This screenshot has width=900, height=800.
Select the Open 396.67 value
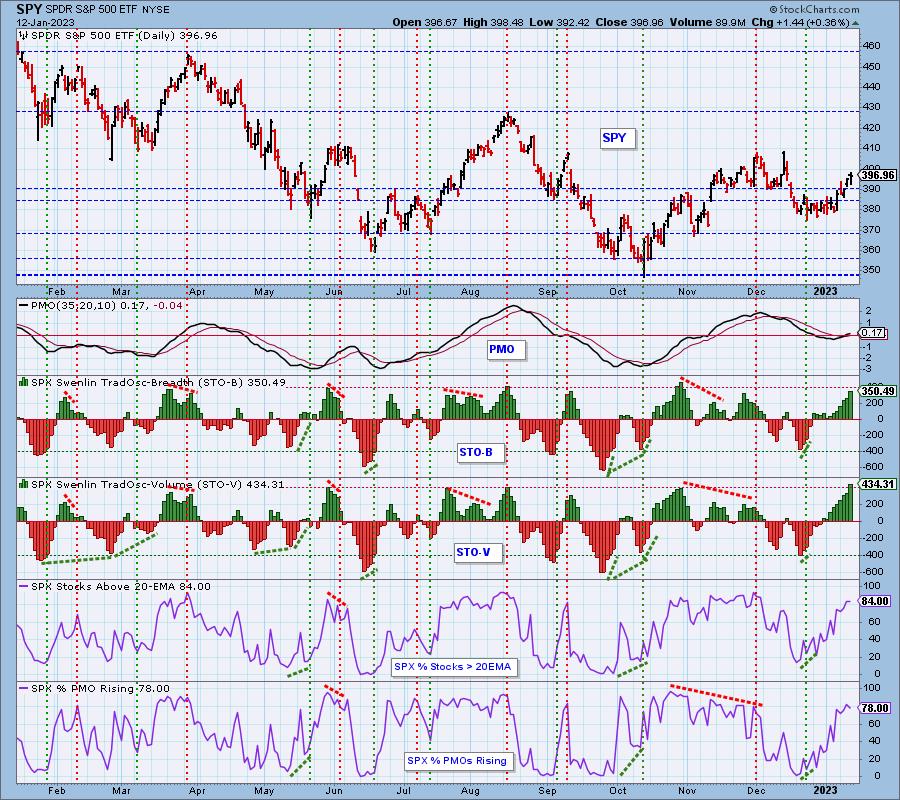click(x=425, y=22)
